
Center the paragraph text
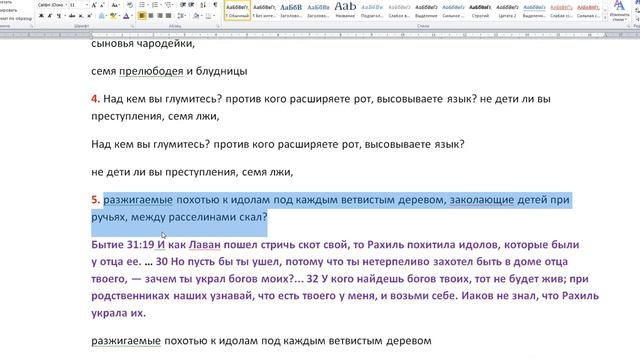151,16
